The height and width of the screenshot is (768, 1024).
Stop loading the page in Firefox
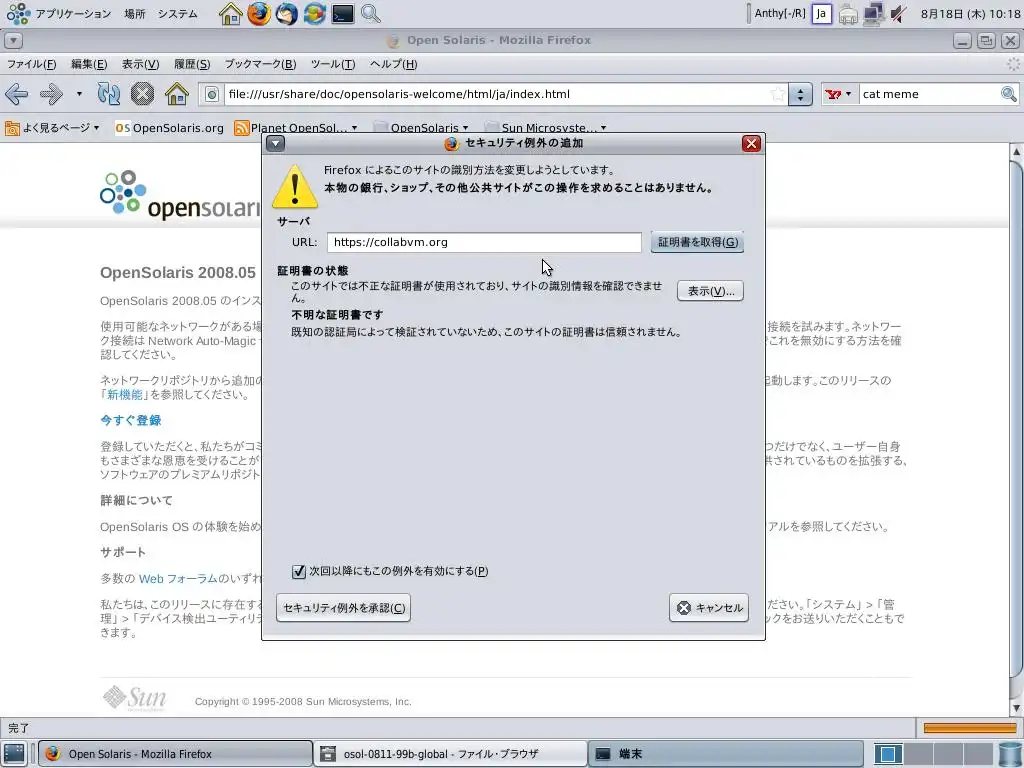click(142, 94)
